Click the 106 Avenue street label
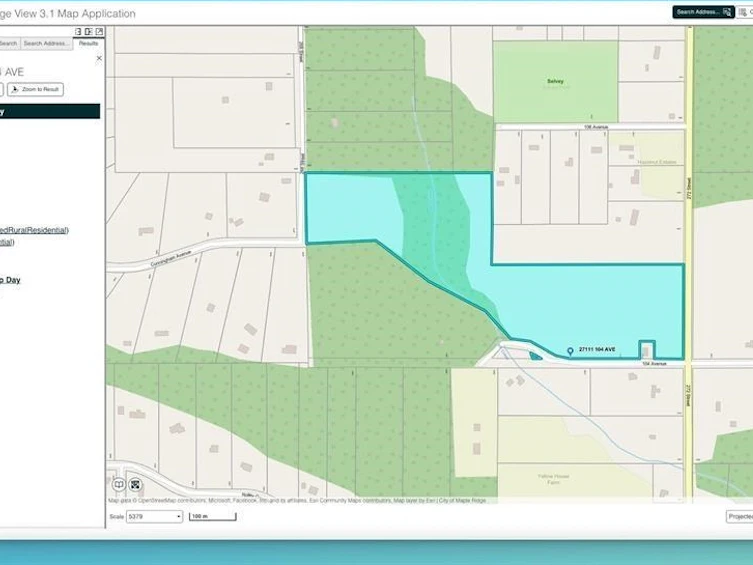The image size is (753, 565). 596,127
